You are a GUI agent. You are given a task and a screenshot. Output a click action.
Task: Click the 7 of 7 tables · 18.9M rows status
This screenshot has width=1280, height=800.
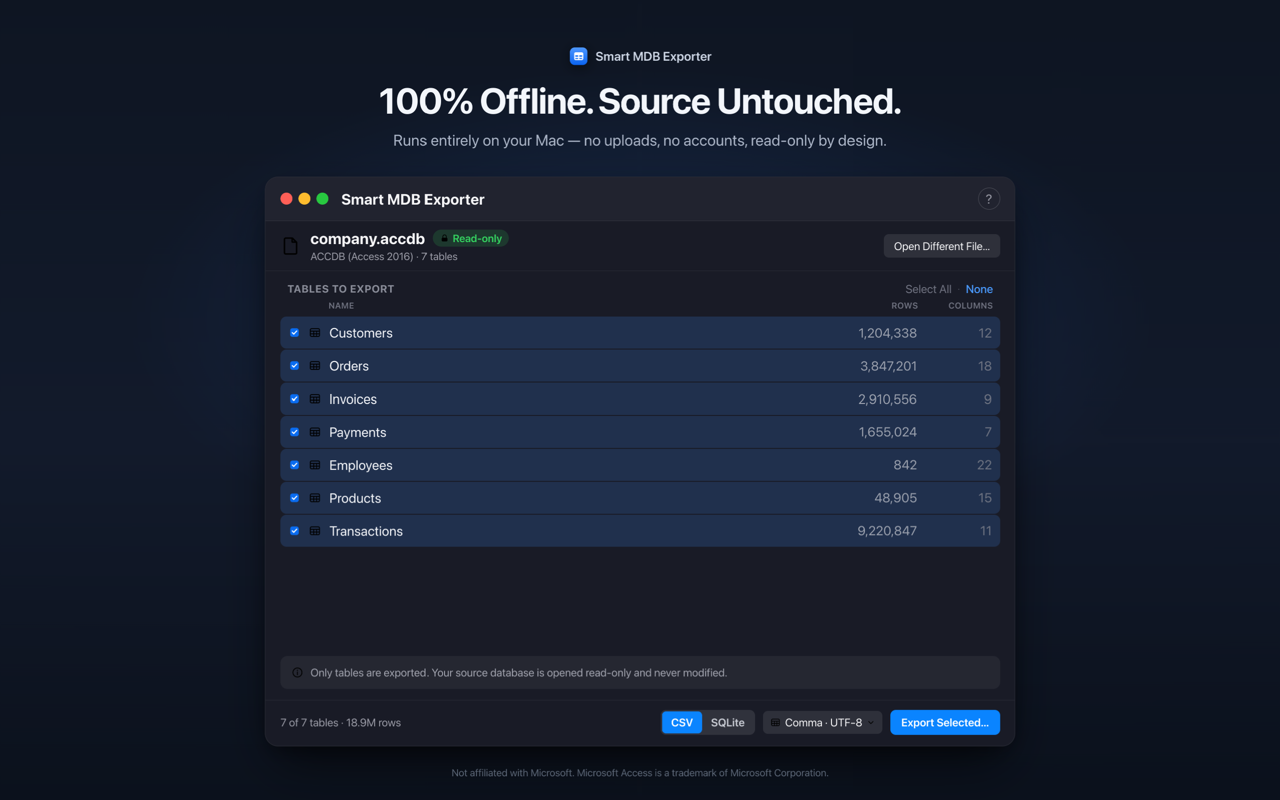click(341, 722)
